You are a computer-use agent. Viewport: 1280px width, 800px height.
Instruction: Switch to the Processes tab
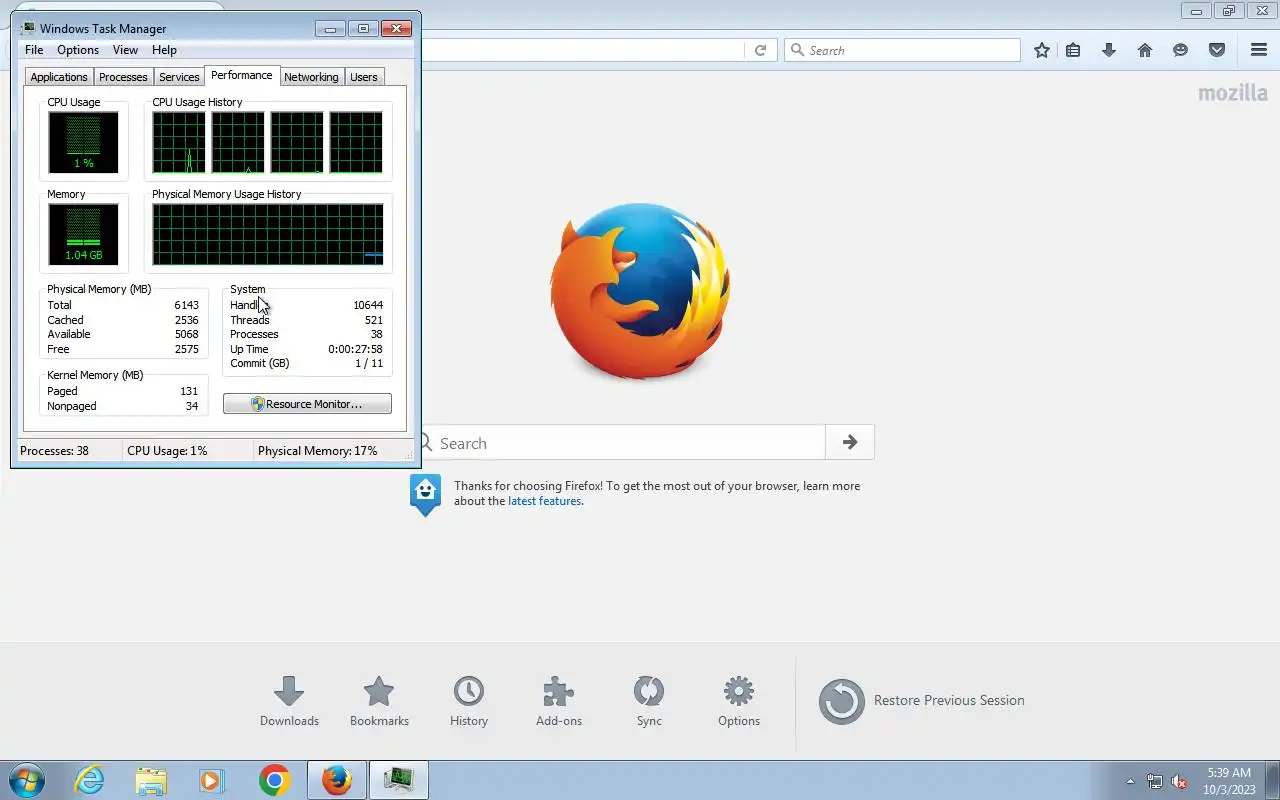point(123,77)
